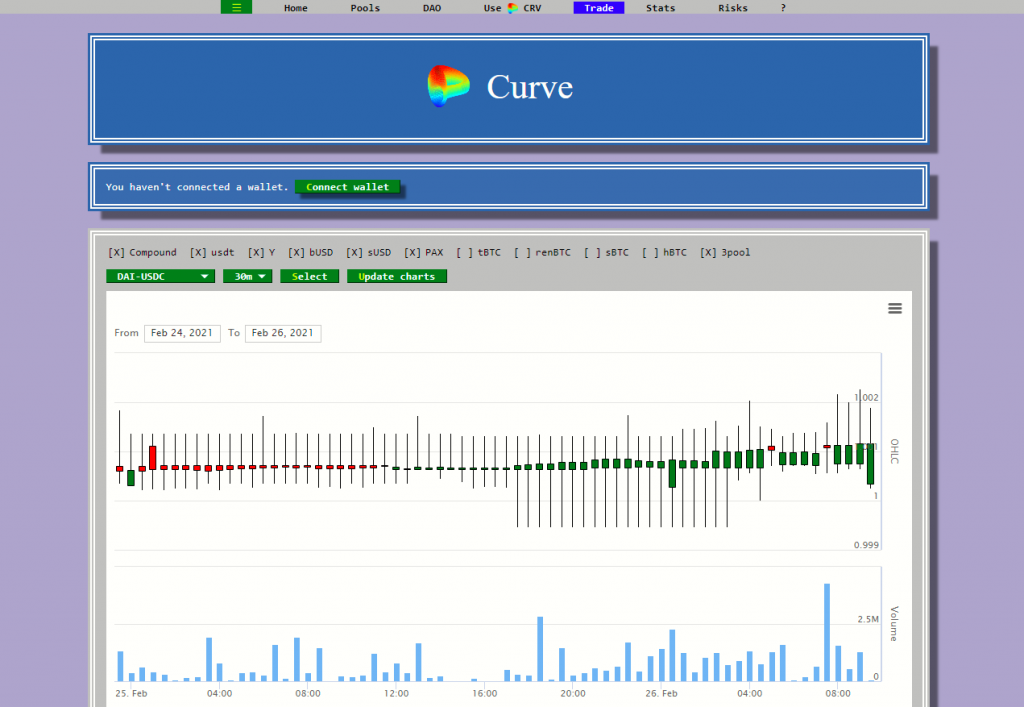
Task: Open the 30m timeframe dropdown
Action: pos(247,276)
